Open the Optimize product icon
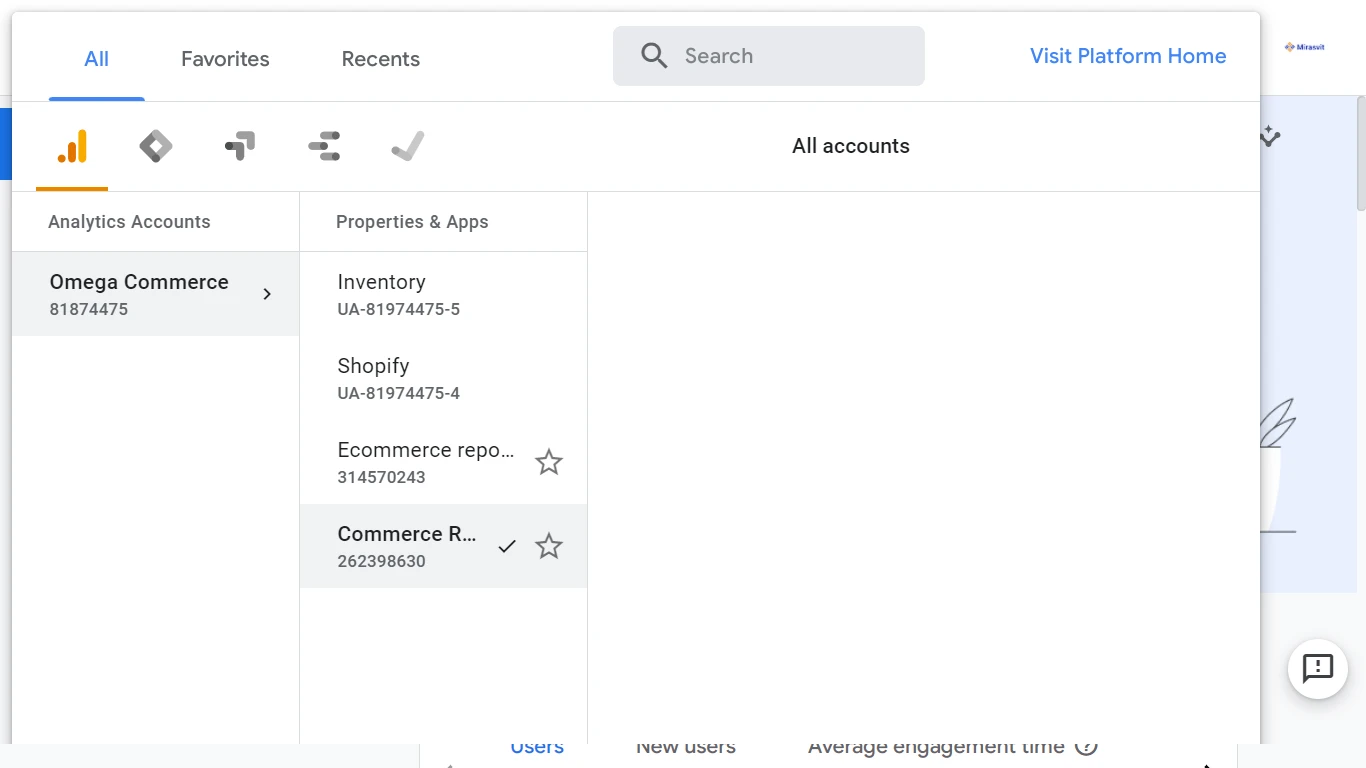Viewport: 1366px width, 768px height. click(x=240, y=147)
